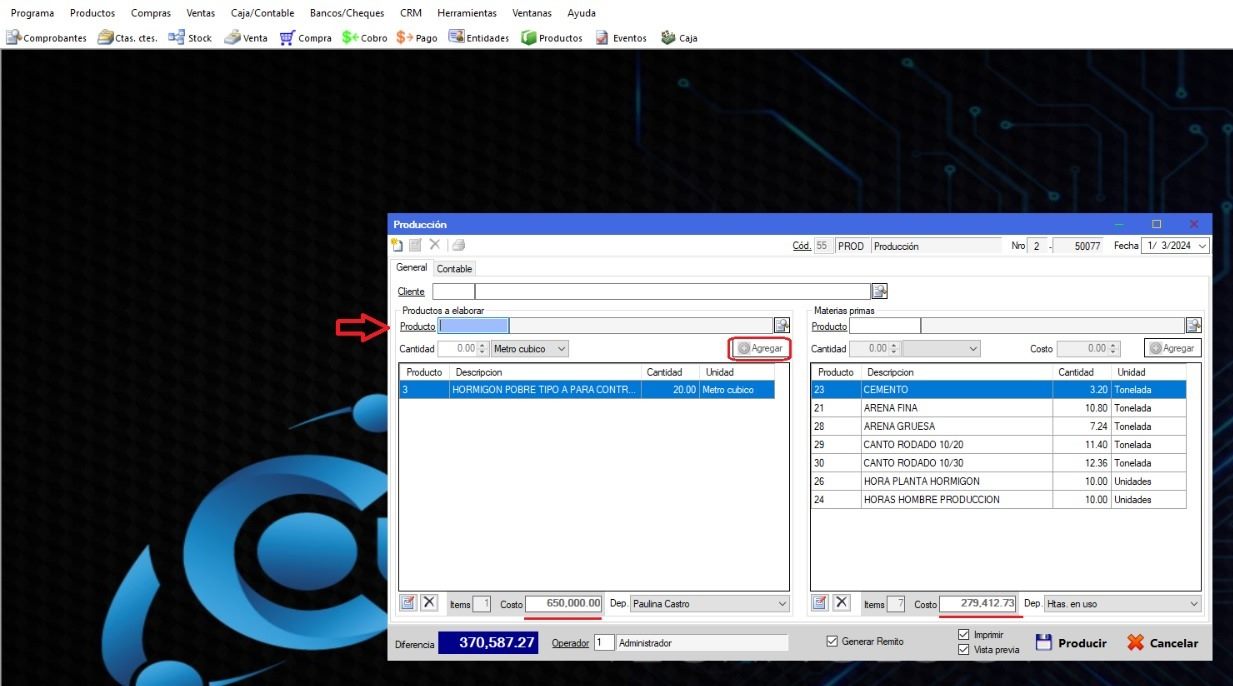Open Comprobantes from the toolbar

pos(47,38)
